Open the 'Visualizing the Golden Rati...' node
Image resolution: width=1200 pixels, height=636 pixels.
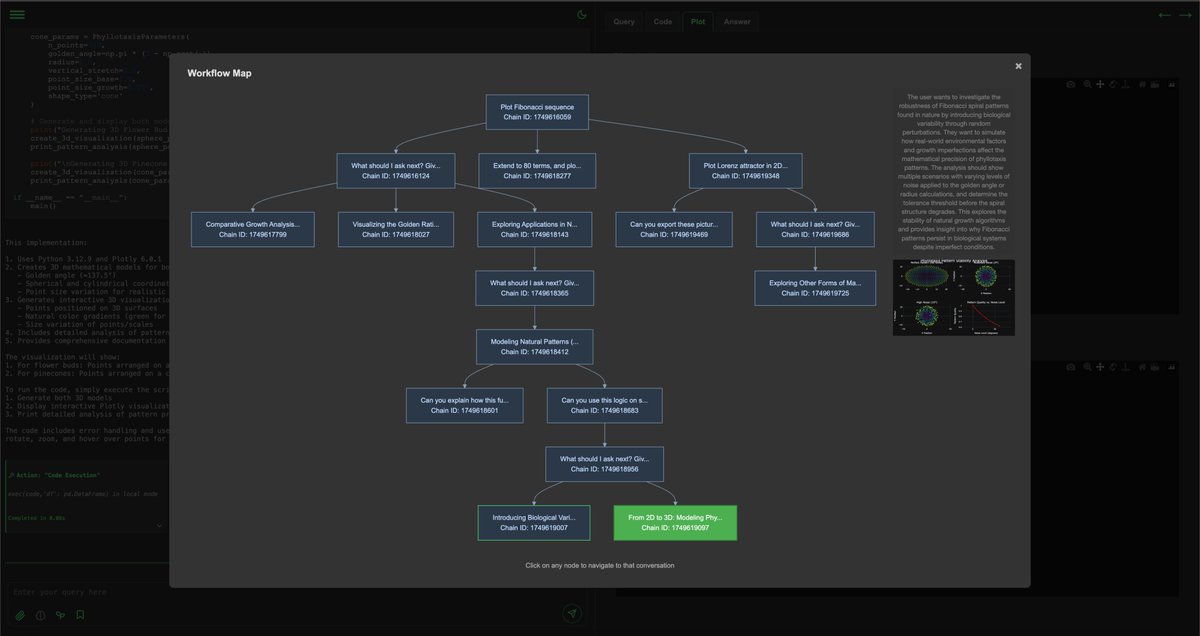pyautogui.click(x=396, y=230)
